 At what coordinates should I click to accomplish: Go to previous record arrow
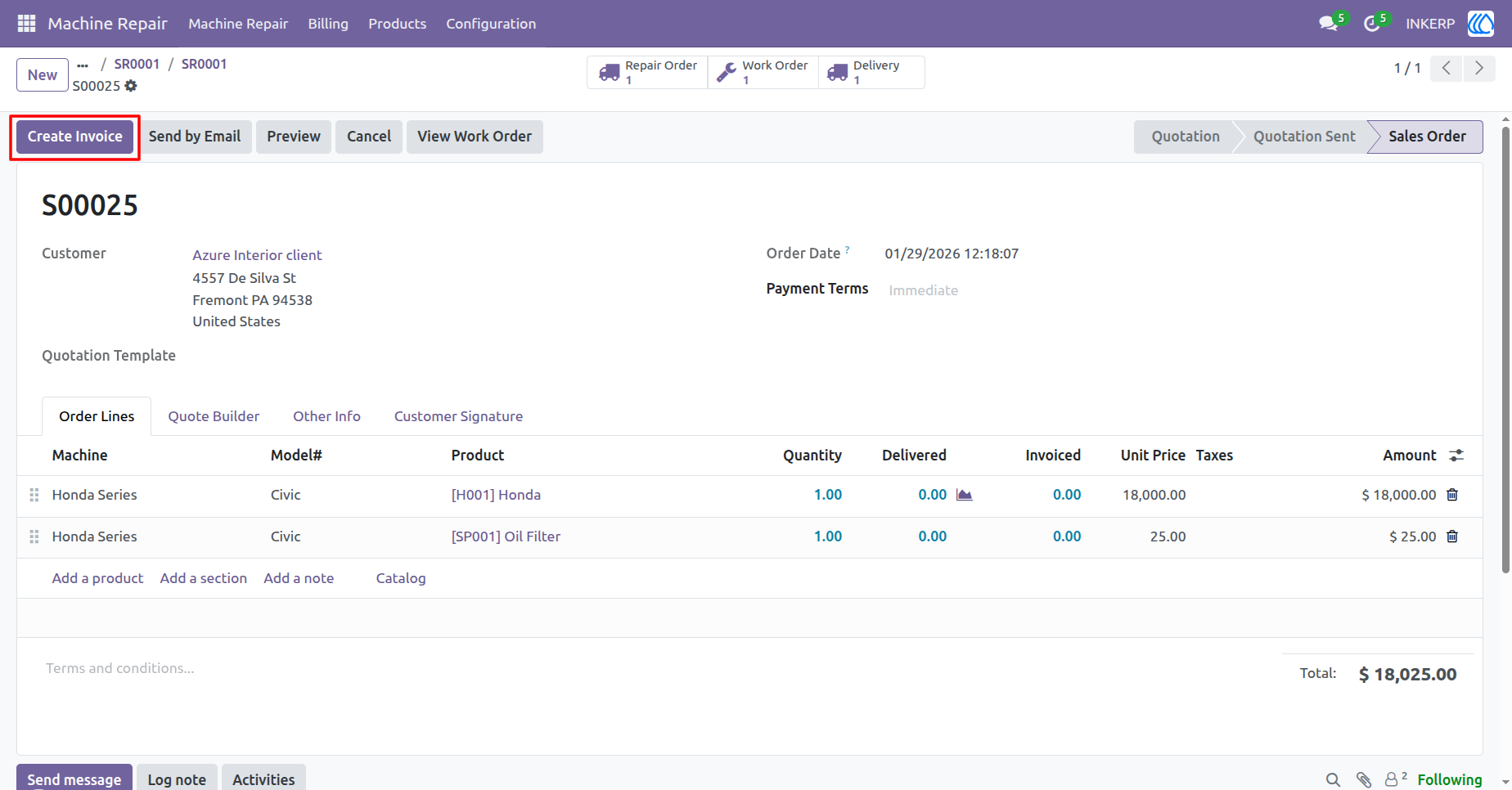click(1447, 68)
